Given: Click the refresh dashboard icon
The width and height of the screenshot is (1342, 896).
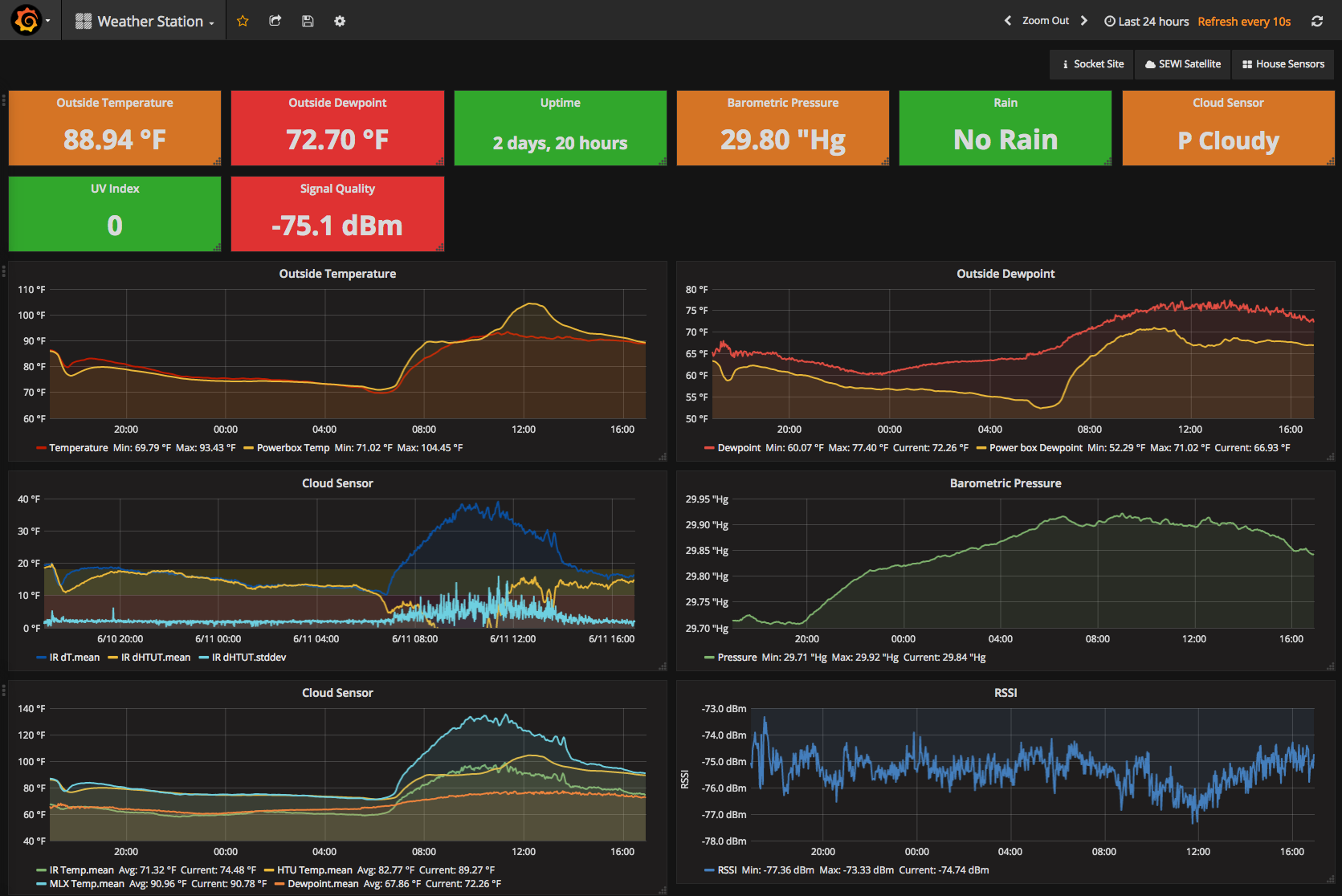Looking at the screenshot, I should [1317, 21].
